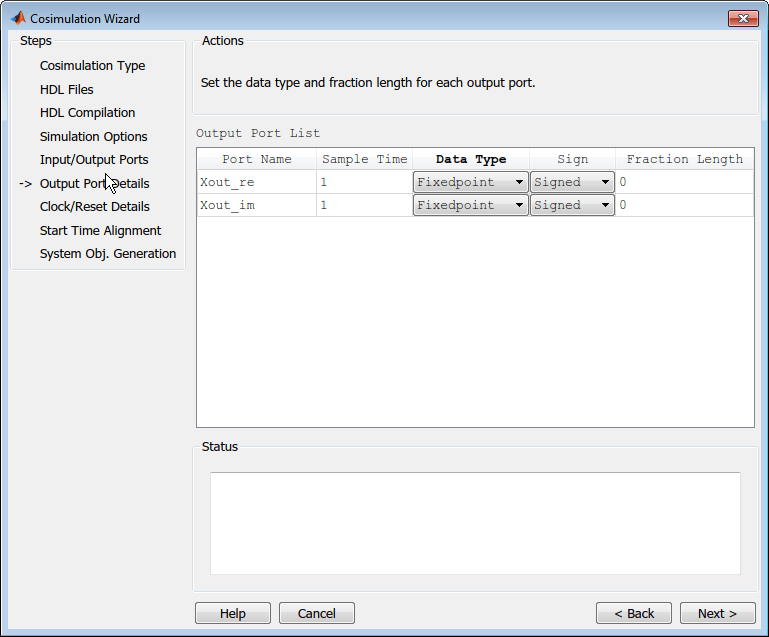Select the HDL Files step

(66, 89)
